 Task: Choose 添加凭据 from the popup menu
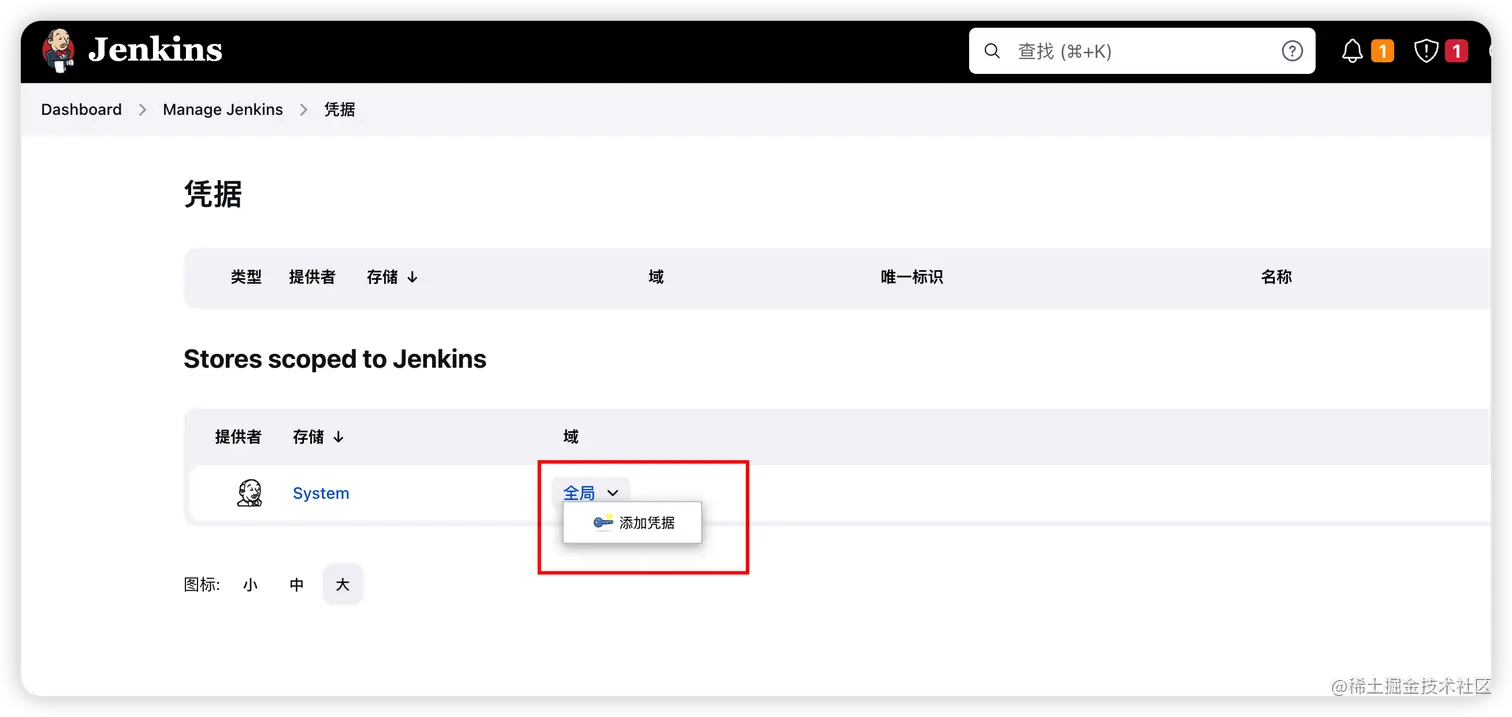633,523
